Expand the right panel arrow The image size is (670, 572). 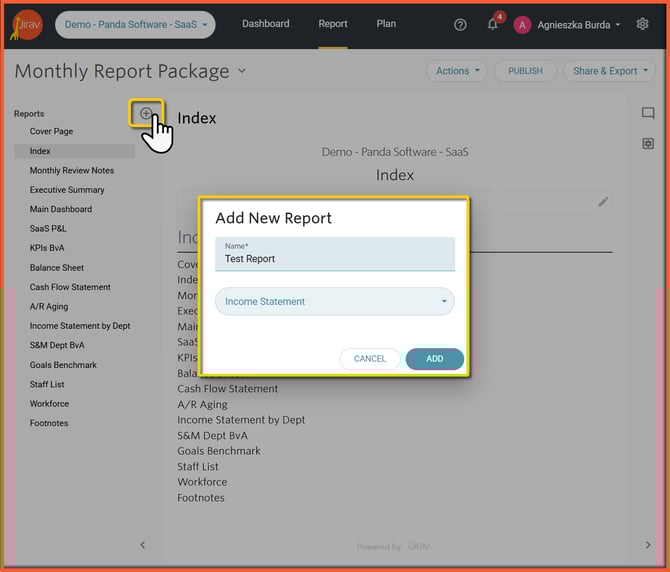pyautogui.click(x=648, y=545)
